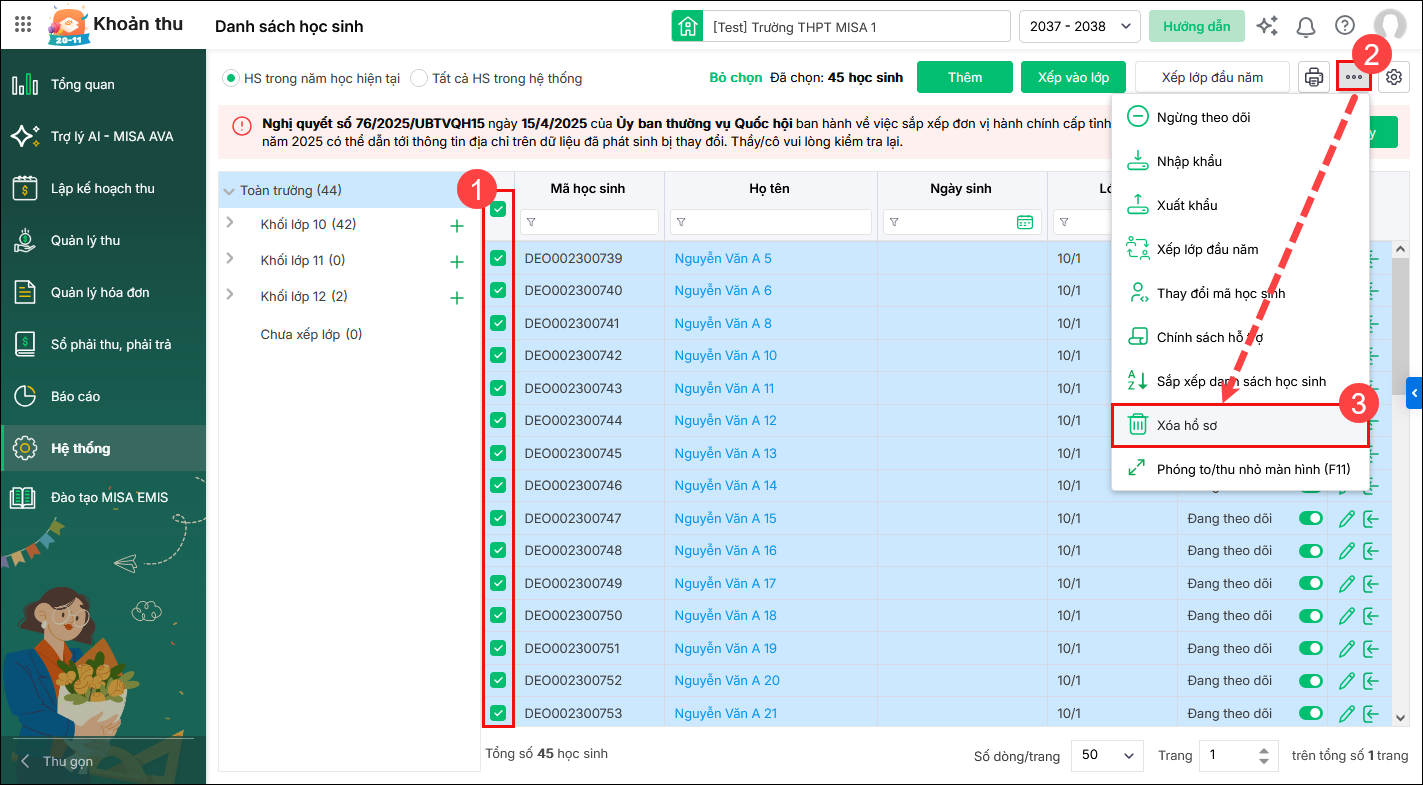Click the plus icon next to Khối lớp 10
1423x785 pixels.
[457, 226]
